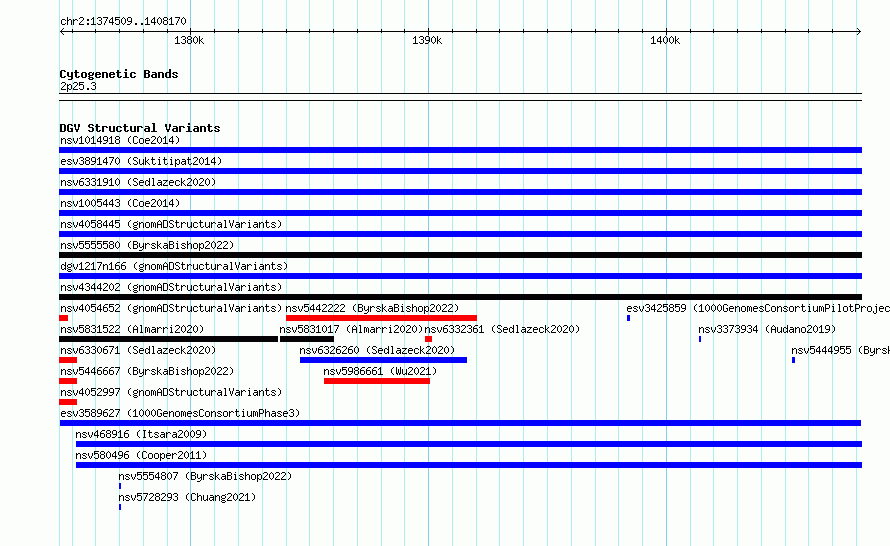Open variant nsv580496 (Cooper2011)
This screenshot has width=890, height=546.
(141, 455)
